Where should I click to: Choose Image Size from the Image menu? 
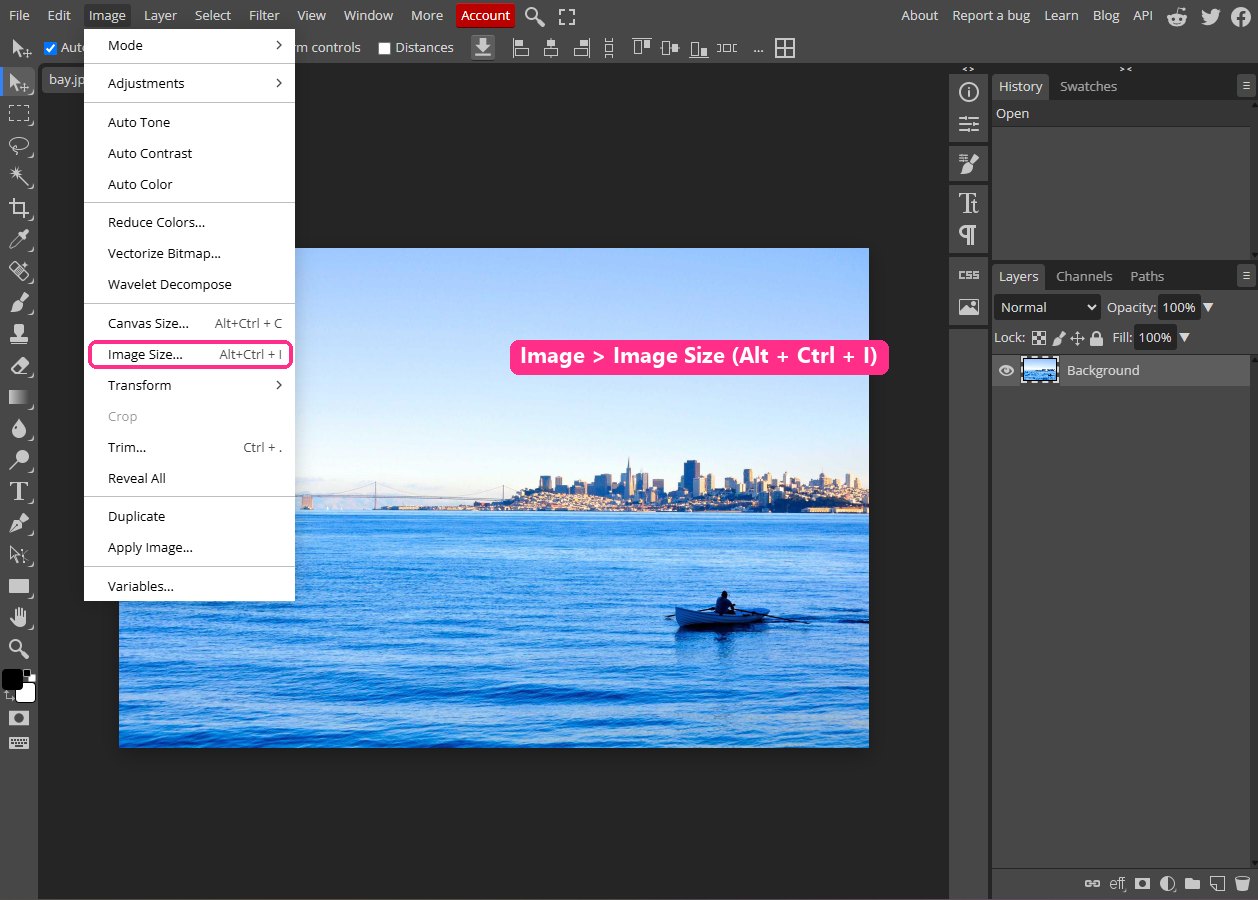(x=189, y=354)
